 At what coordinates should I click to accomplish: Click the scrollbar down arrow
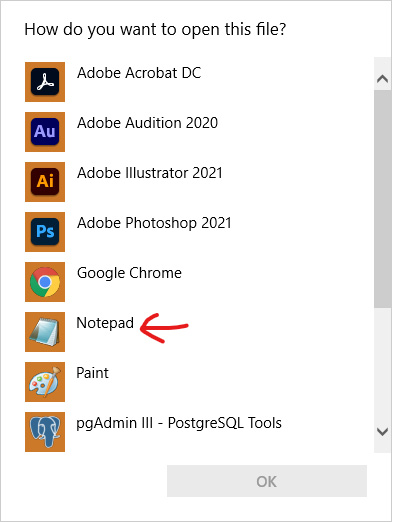[382, 432]
